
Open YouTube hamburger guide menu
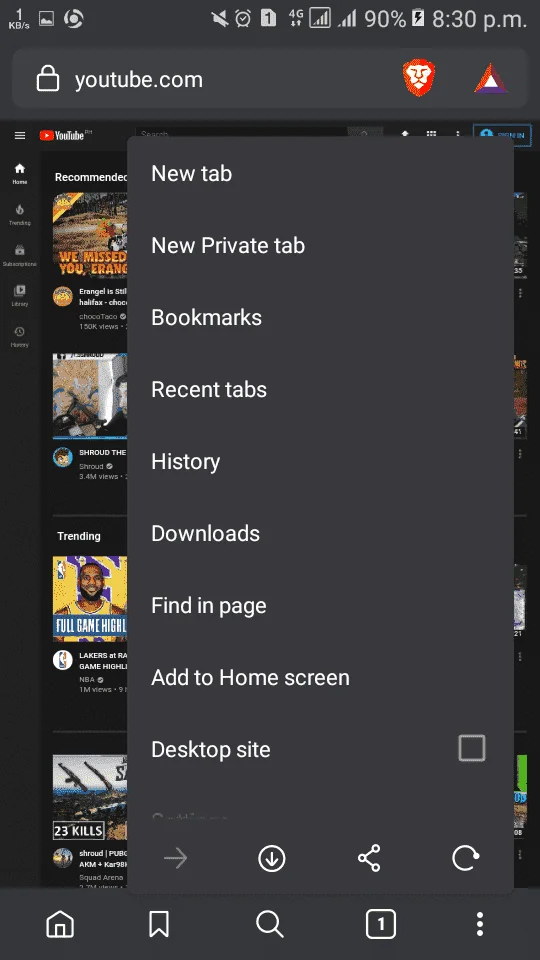pos(20,135)
